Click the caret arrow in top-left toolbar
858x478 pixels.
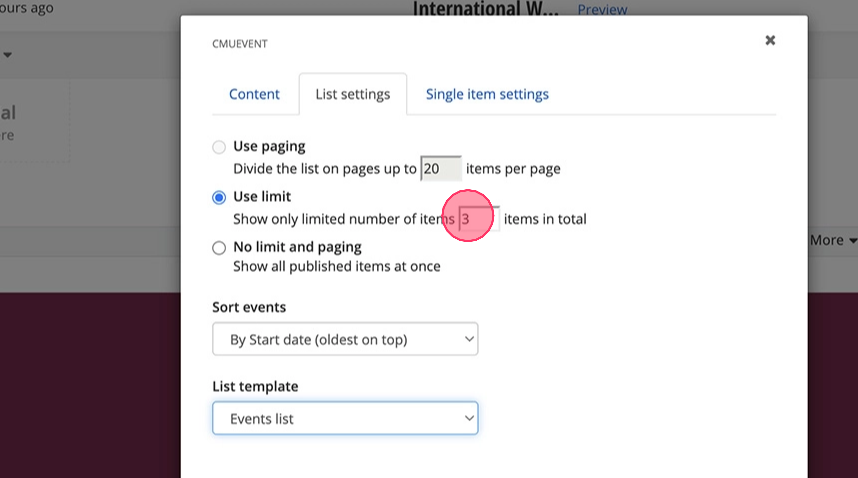pyautogui.click(x=7, y=55)
